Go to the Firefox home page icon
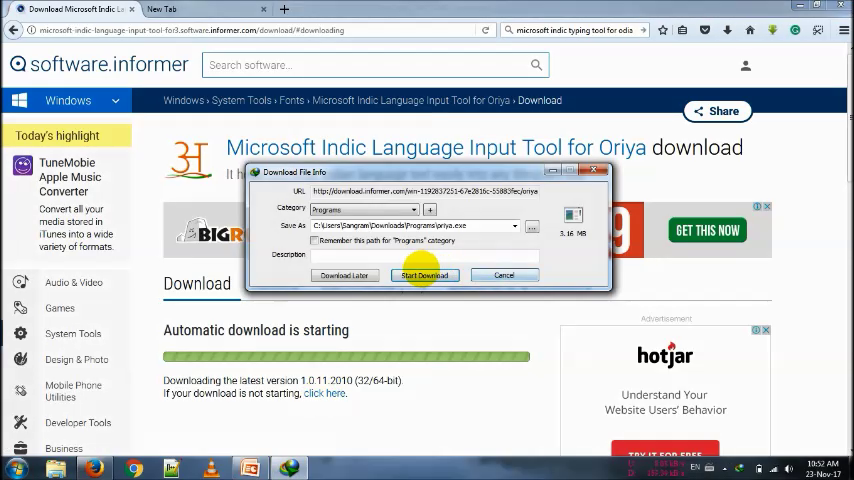 750,31
